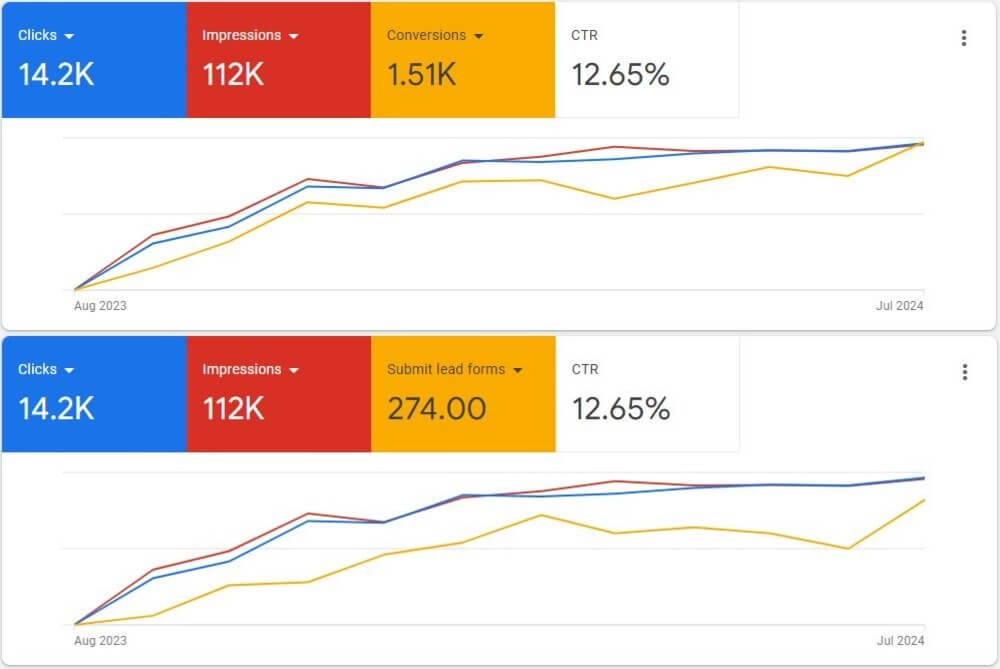
Task: Expand Impressions dropdown arrow beside Submit lead forms
Action: pyautogui.click(x=293, y=370)
